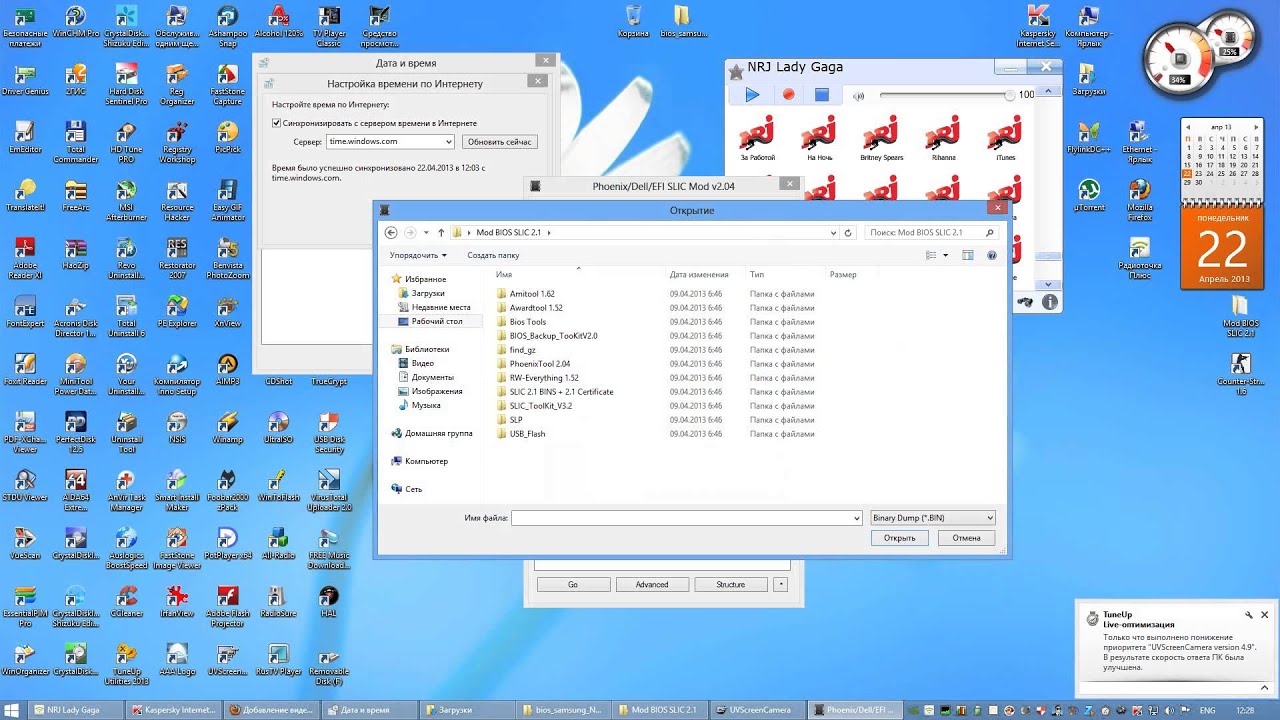This screenshot has height=720, width=1280.
Task: Open the help icon in Open dialog
Action: [991, 255]
